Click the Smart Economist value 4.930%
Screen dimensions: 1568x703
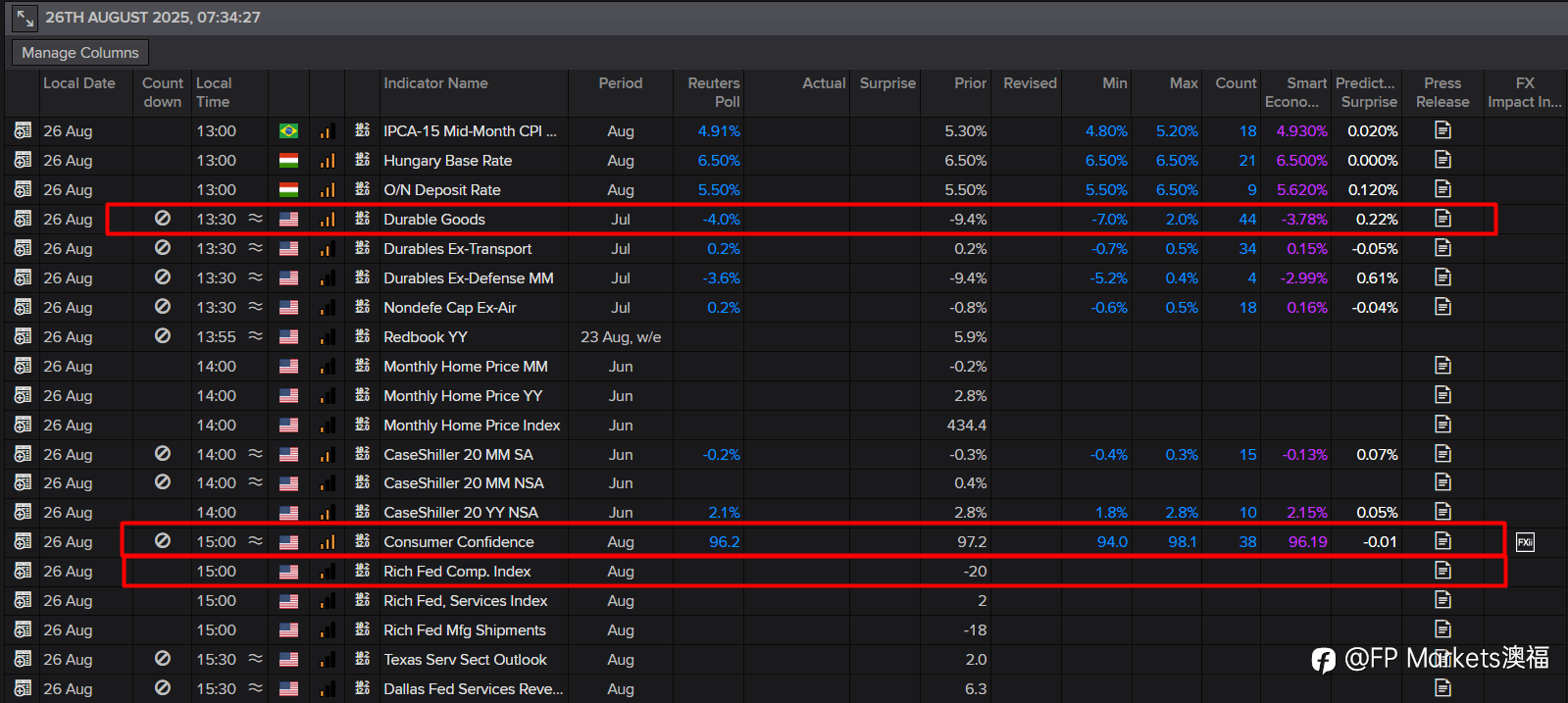[1301, 131]
